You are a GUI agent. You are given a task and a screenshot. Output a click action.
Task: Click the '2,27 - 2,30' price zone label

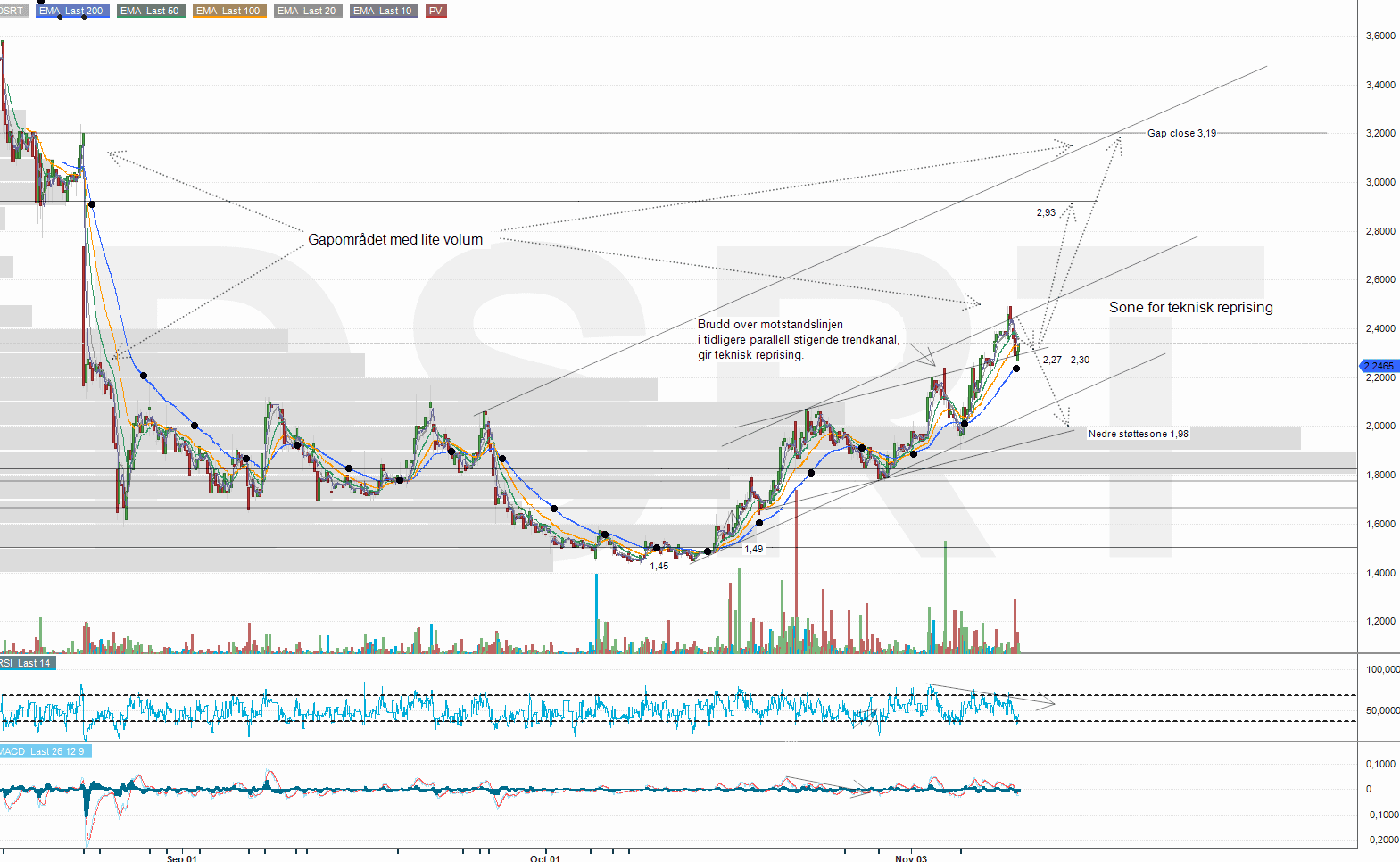1065,360
